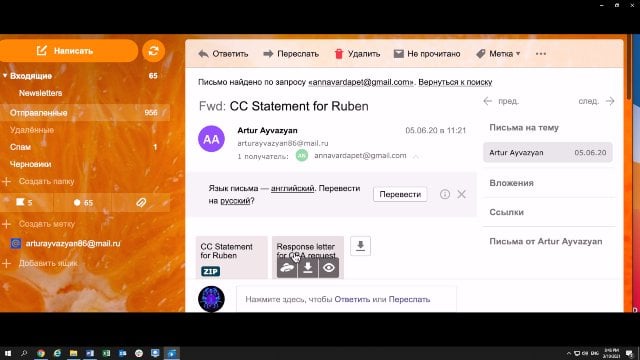
Task: Click the reply field to respond
Action: tap(346, 299)
